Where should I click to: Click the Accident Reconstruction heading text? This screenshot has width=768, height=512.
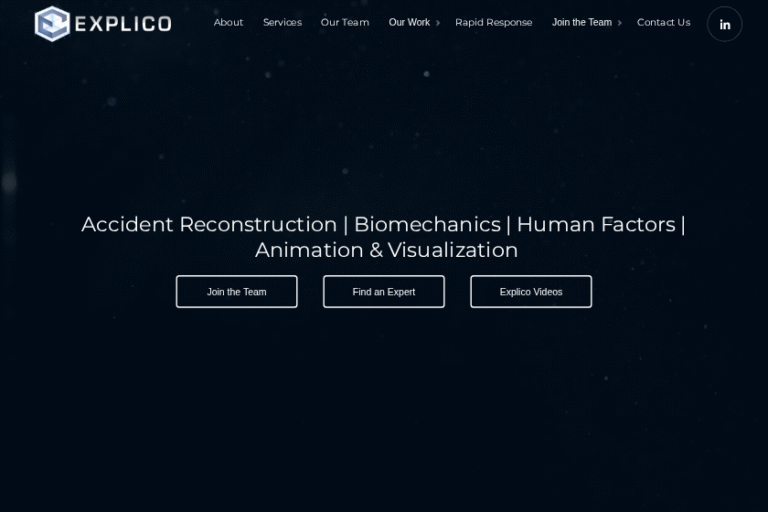click(208, 224)
